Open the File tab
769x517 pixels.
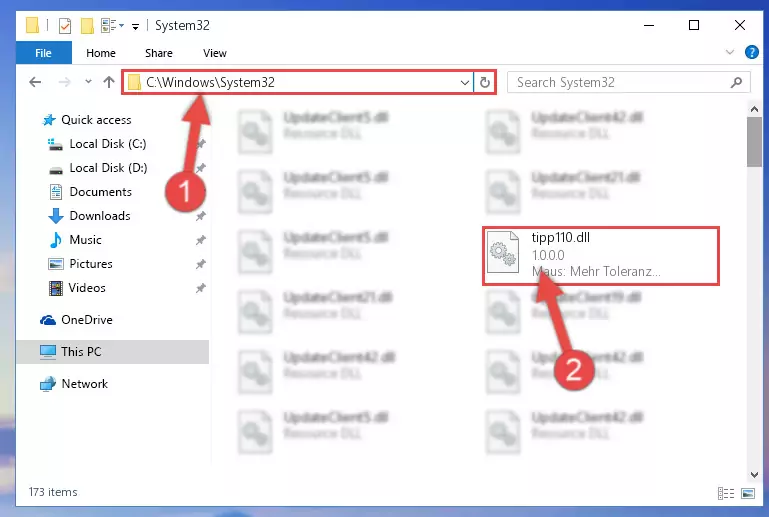[x=43, y=53]
